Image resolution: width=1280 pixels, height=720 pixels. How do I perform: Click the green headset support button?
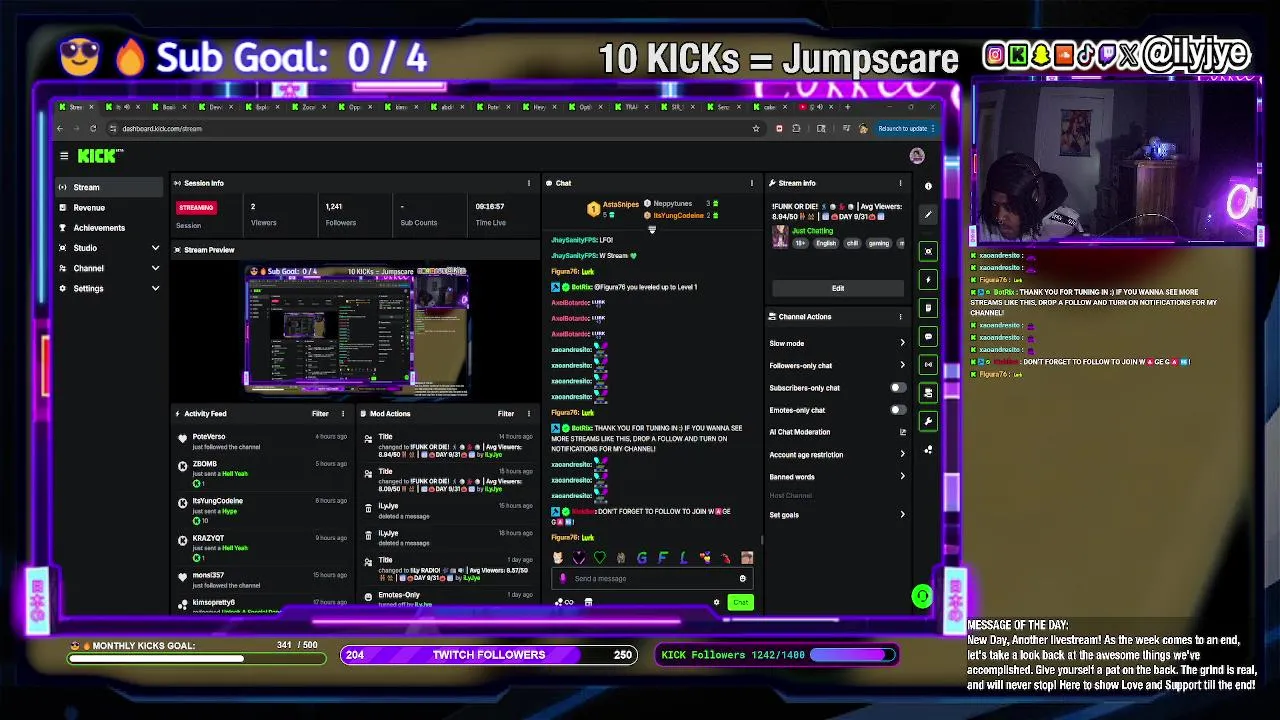coord(922,596)
